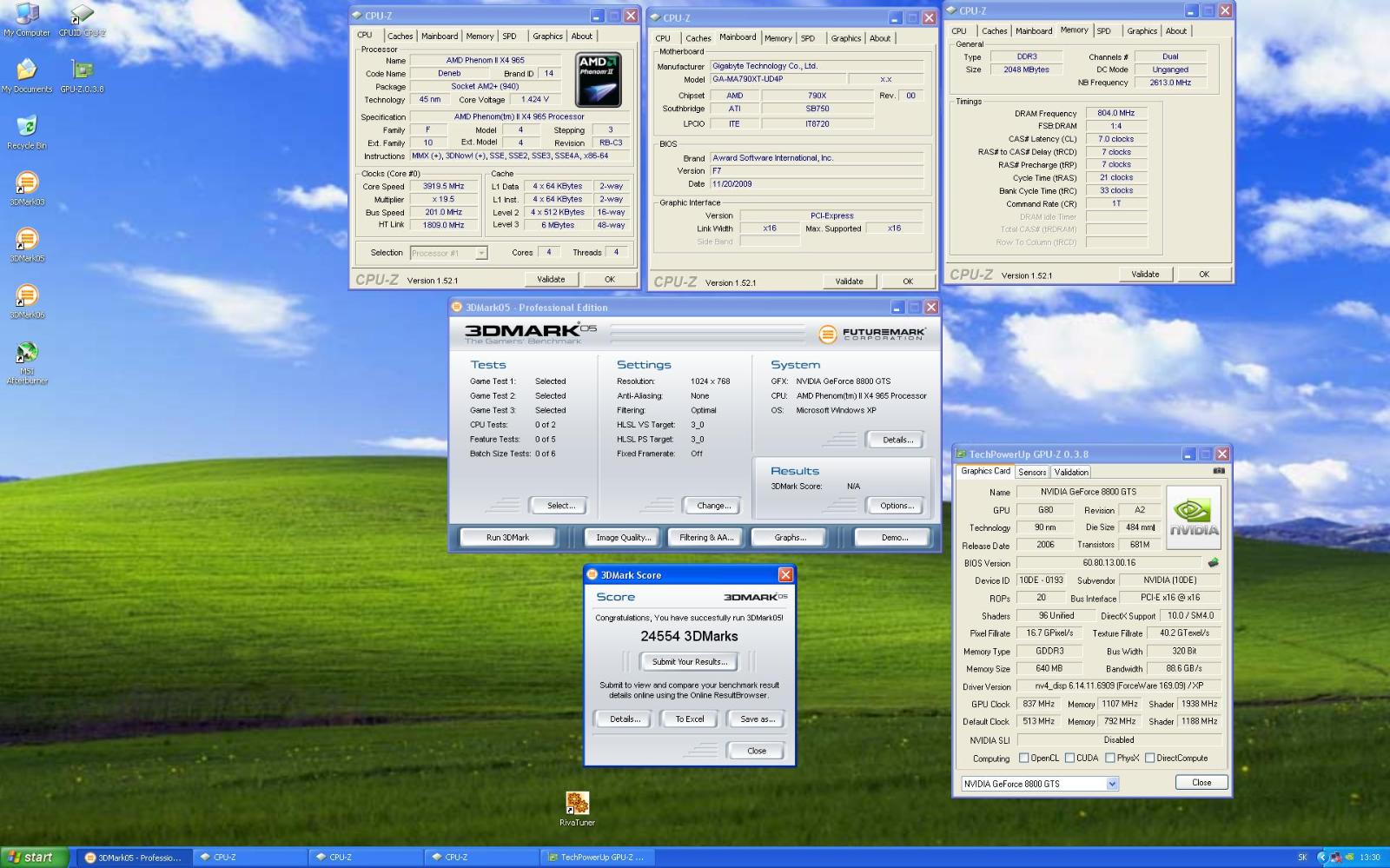Open Image Quality settings in 3DMark05

tap(623, 537)
